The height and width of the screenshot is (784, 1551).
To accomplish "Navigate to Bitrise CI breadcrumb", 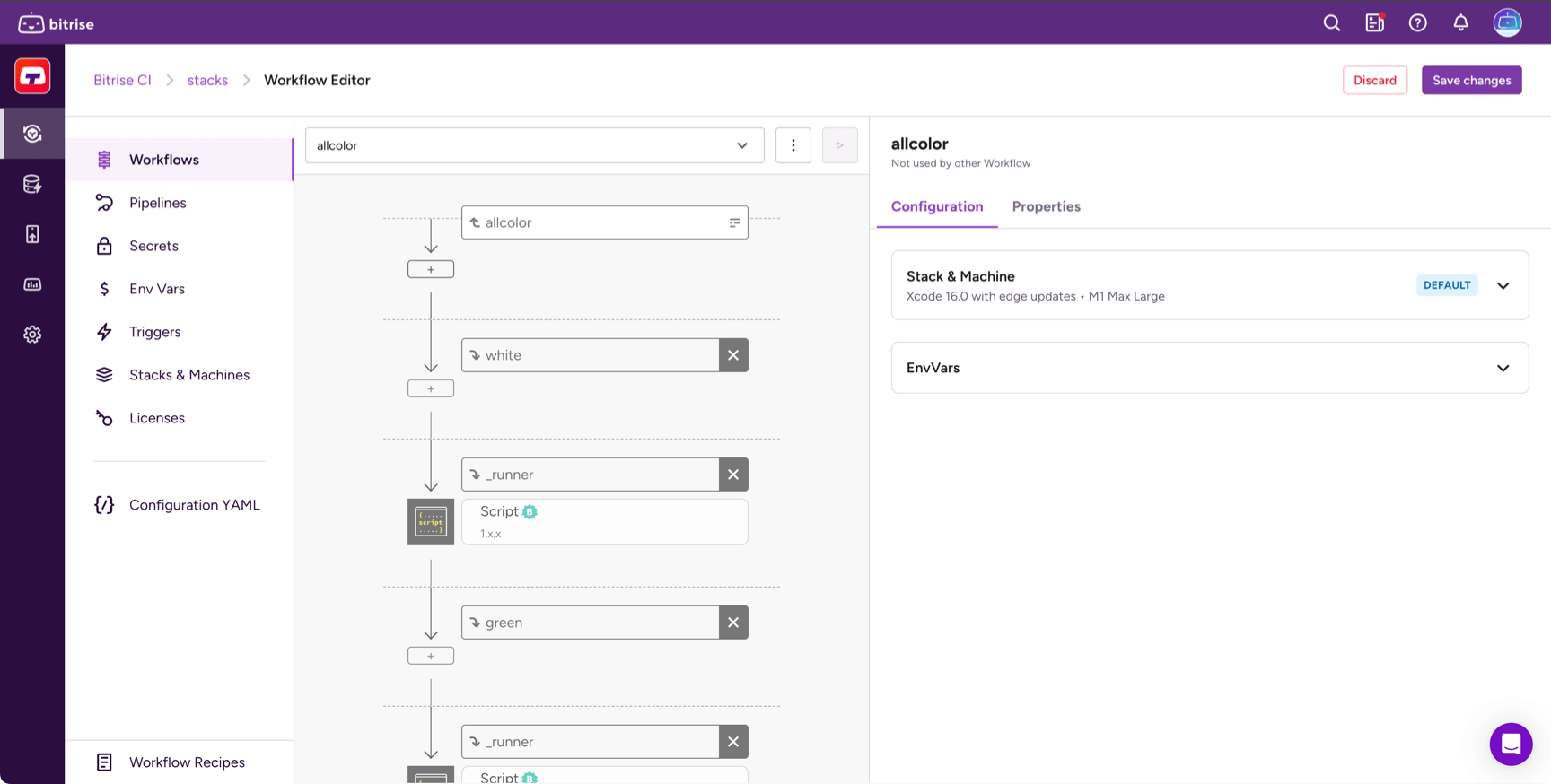I will [122, 80].
